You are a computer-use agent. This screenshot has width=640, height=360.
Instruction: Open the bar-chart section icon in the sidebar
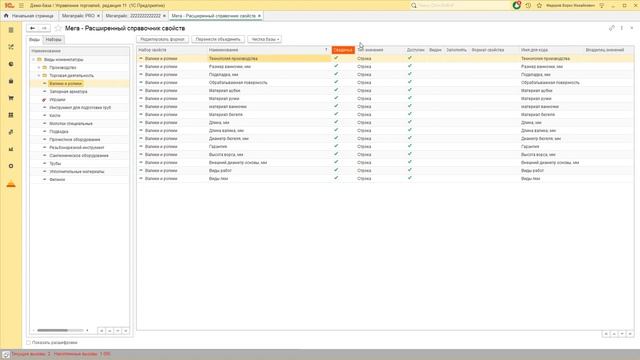pos(11,149)
